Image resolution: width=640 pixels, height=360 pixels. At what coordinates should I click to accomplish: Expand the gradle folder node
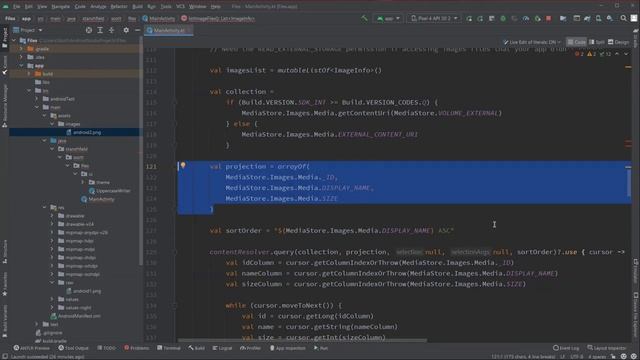pyautogui.click(x=21, y=49)
